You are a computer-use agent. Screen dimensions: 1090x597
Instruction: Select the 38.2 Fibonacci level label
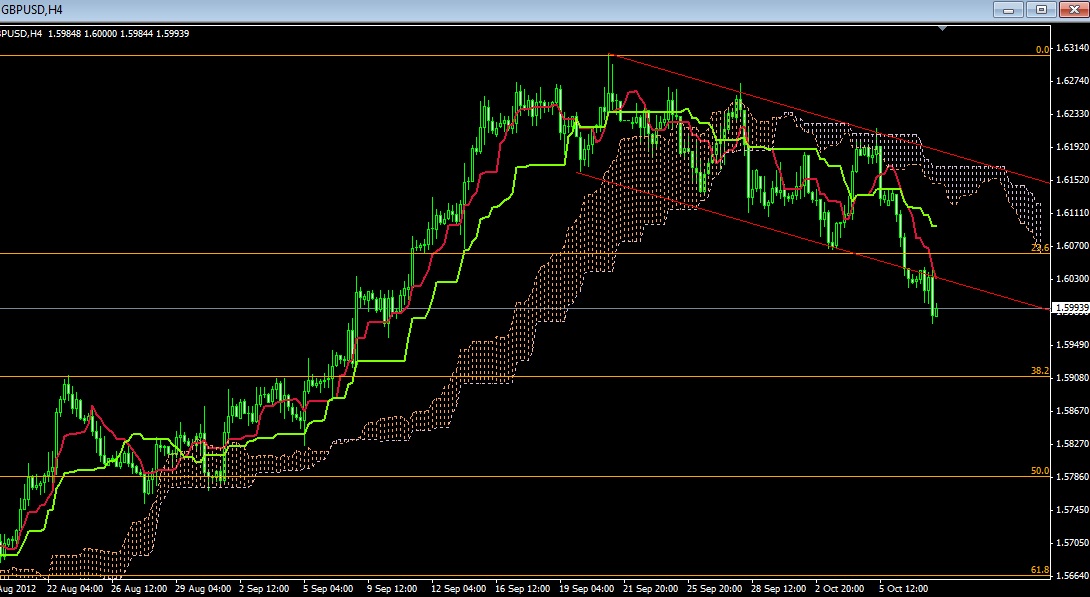[x=1040, y=371]
